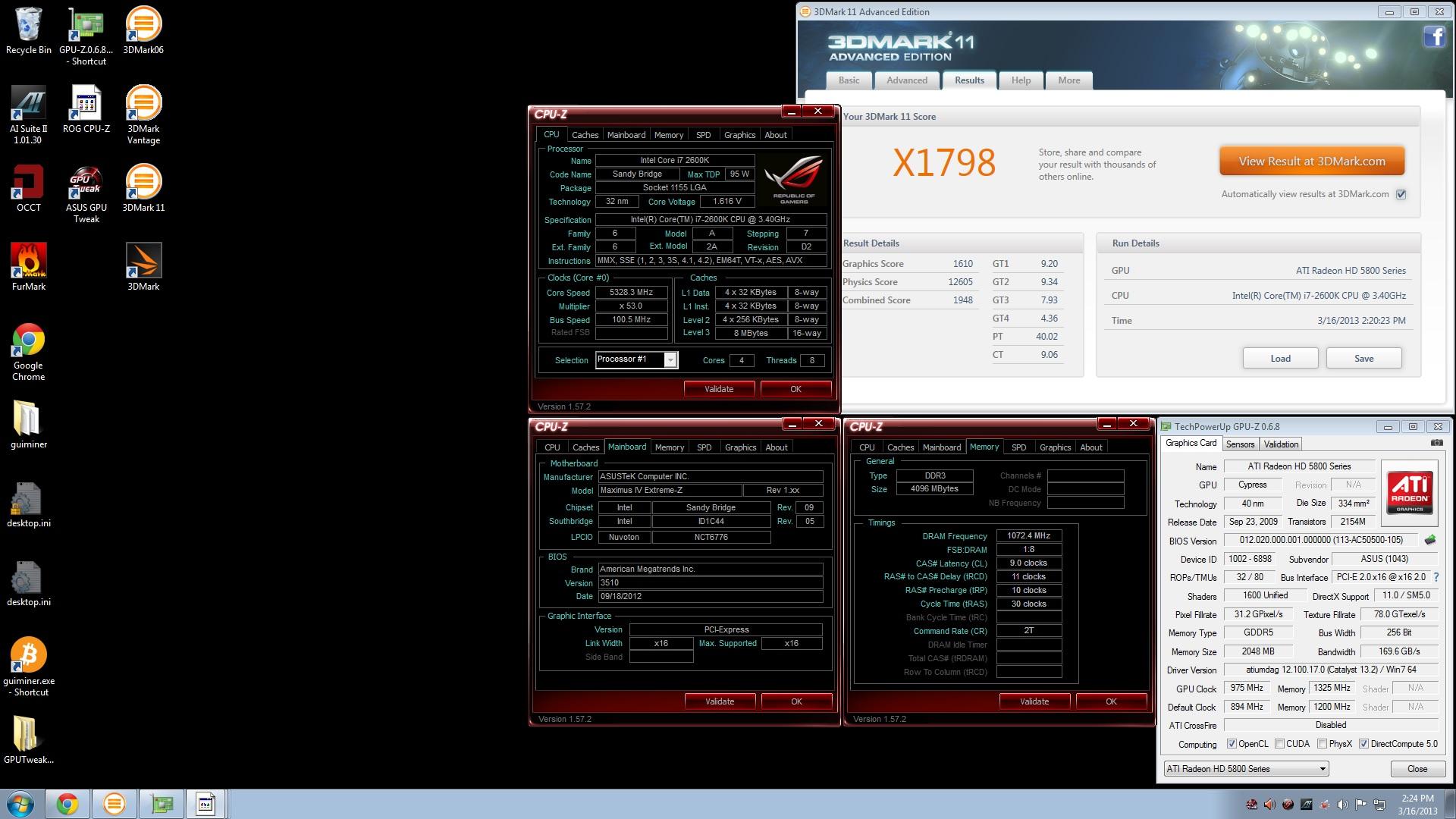Viewport: 1456px width, 819px height.
Task: Click the Core Speed 5328.3 MHz value
Action: click(631, 292)
